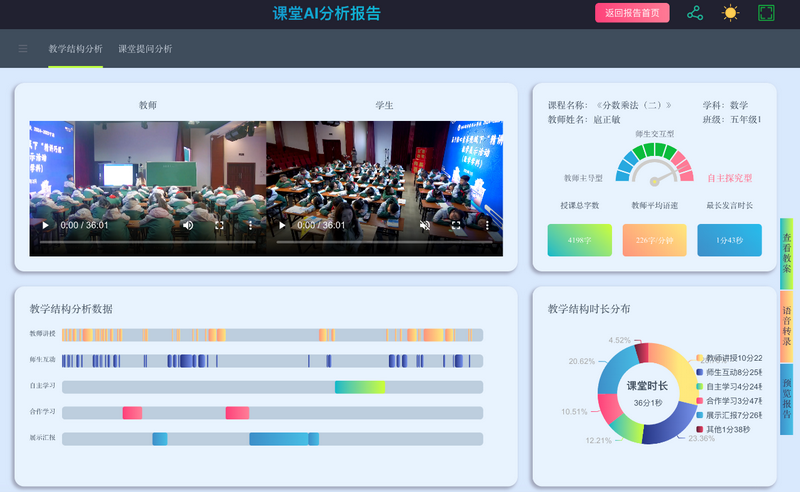Open the 预览报告 side tab

(x=787, y=399)
